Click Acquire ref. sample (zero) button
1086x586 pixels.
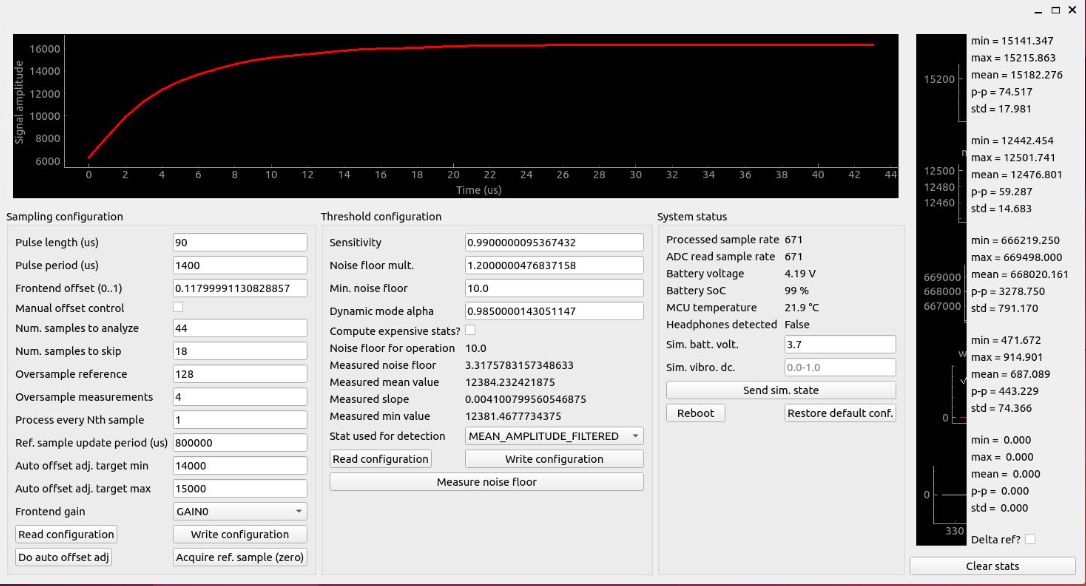click(240, 557)
